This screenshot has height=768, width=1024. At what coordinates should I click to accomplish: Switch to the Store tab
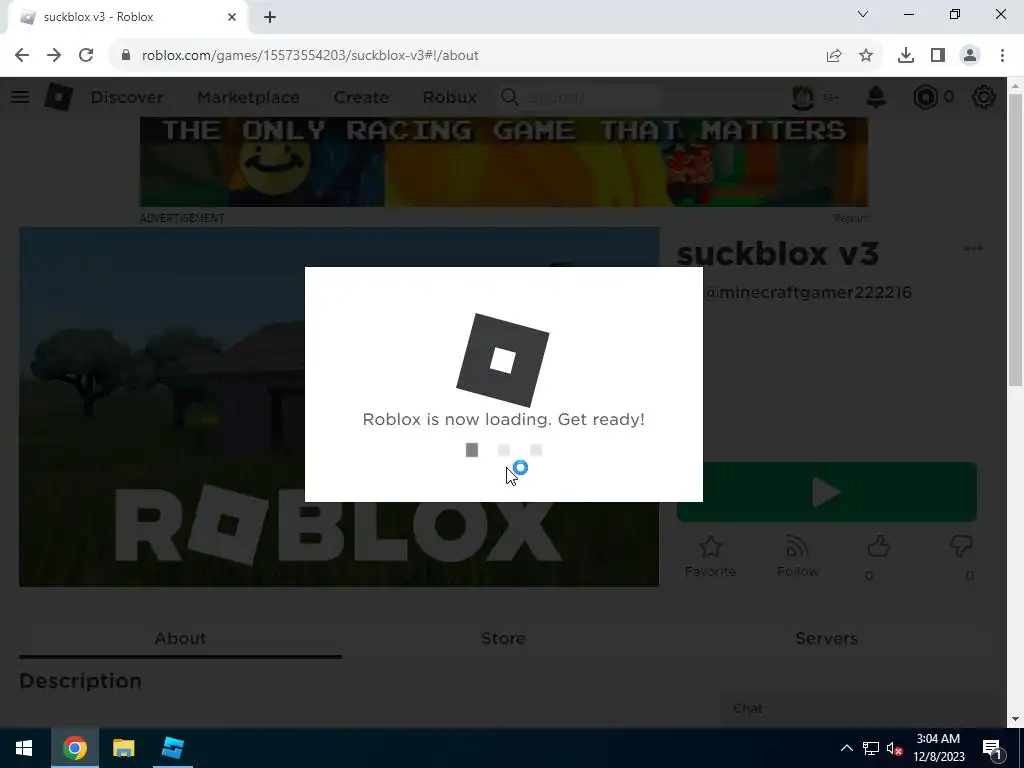point(503,638)
